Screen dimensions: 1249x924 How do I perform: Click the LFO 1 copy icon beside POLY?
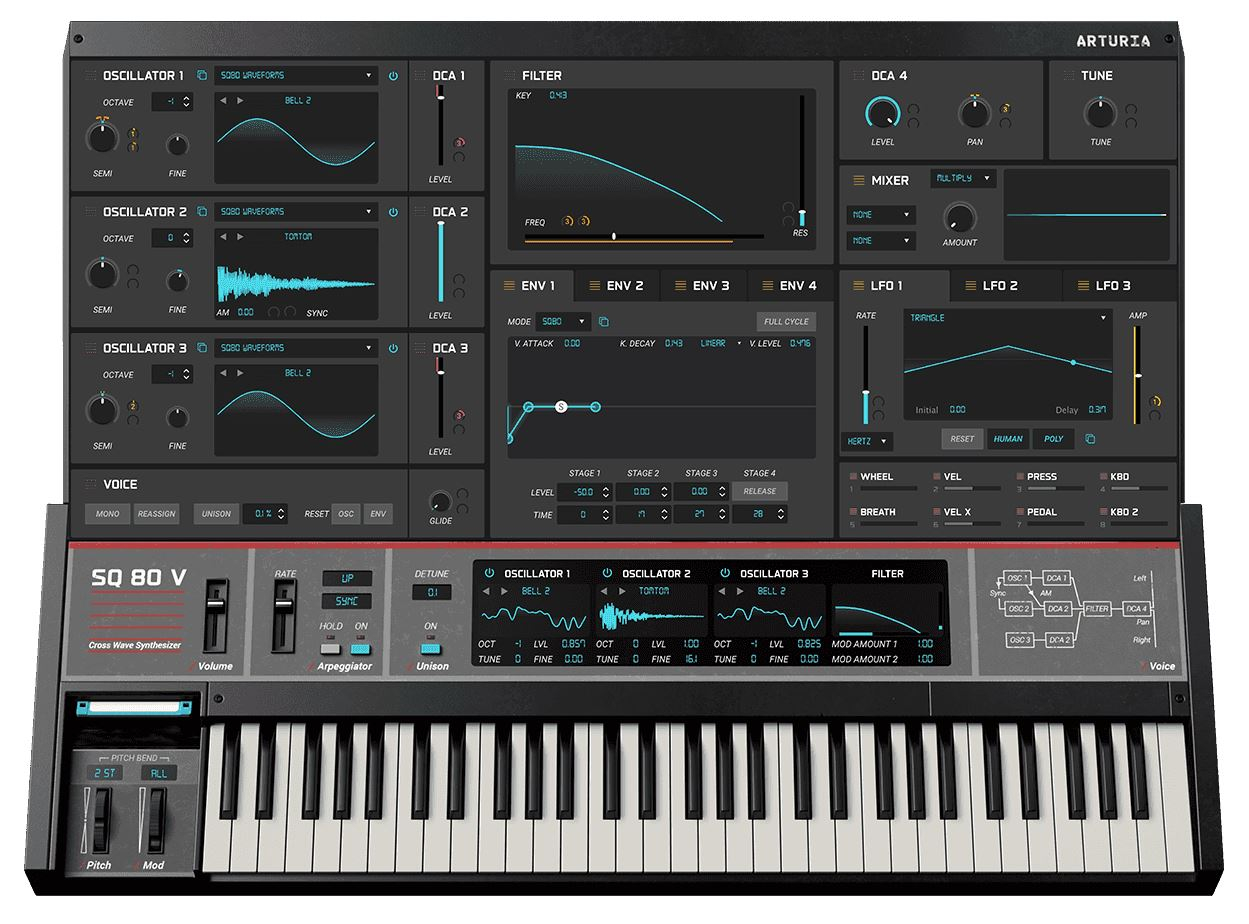tap(1090, 439)
